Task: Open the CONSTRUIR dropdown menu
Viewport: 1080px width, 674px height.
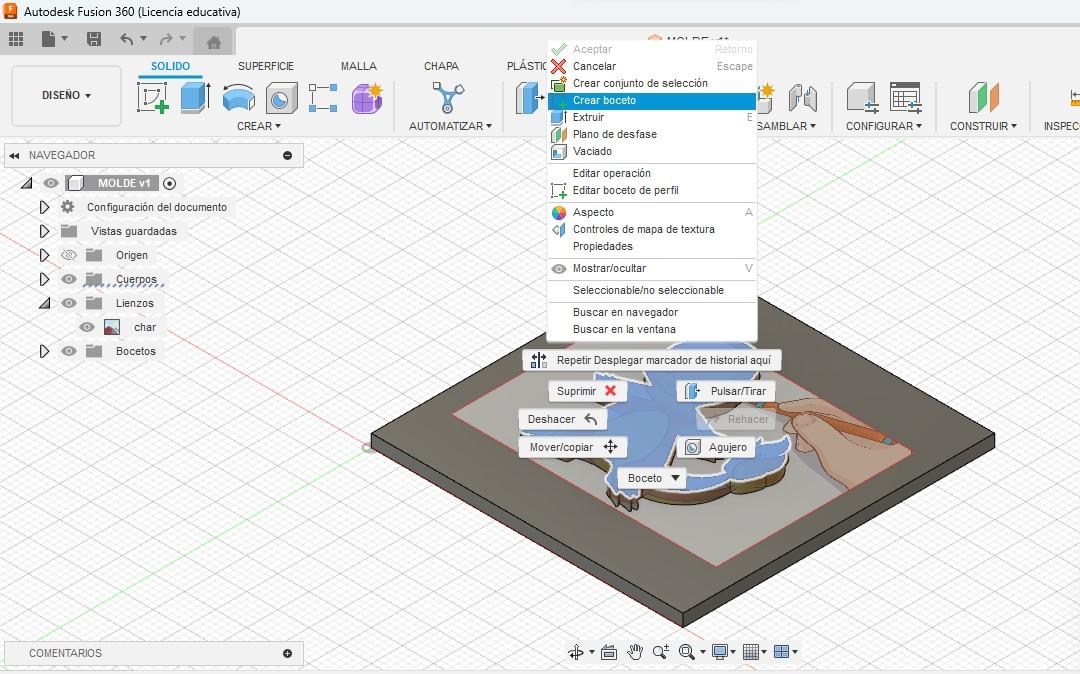Action: point(983,126)
